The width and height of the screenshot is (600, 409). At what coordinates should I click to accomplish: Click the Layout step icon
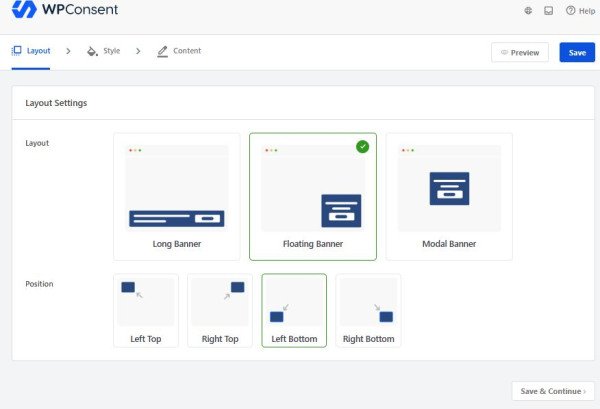(16, 51)
